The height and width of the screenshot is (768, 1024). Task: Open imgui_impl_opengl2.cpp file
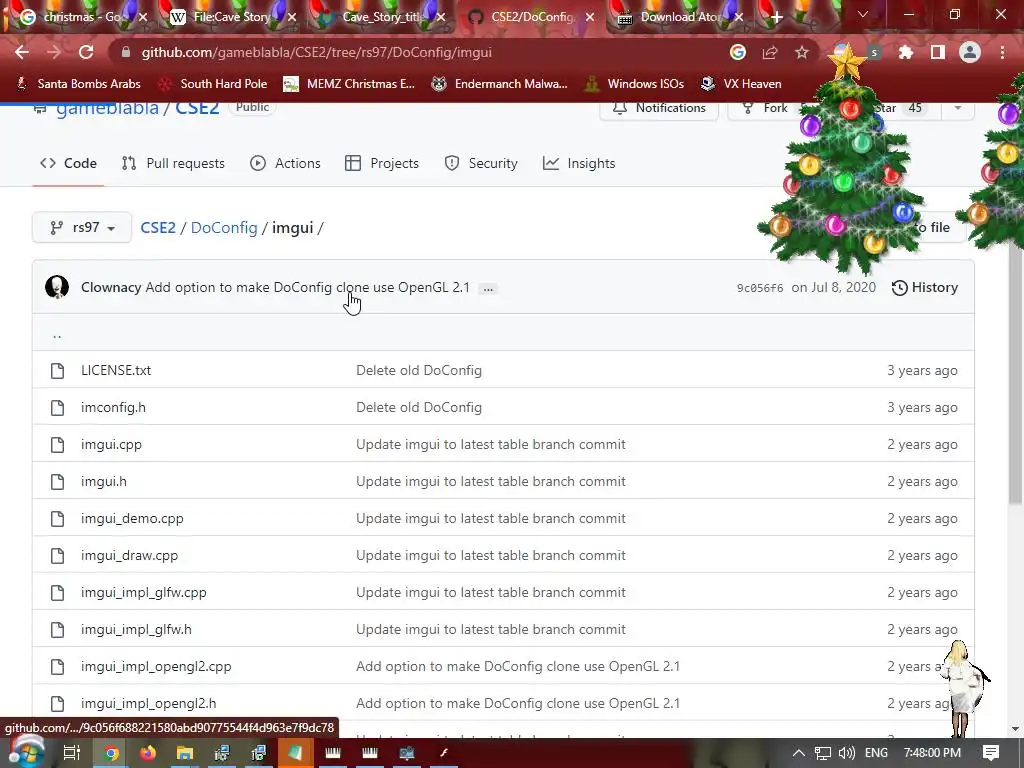click(156, 667)
